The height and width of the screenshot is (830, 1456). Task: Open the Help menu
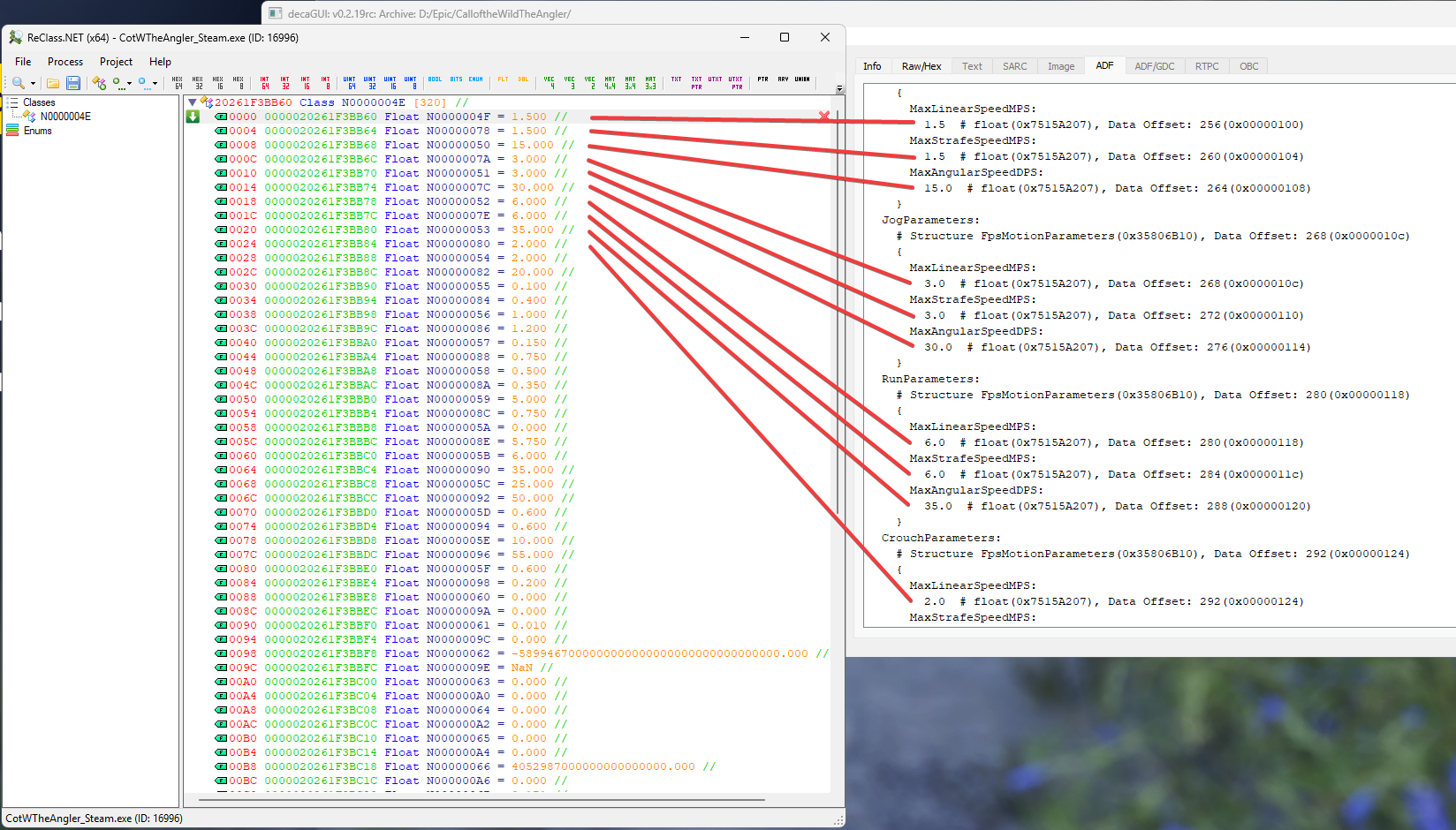[160, 62]
